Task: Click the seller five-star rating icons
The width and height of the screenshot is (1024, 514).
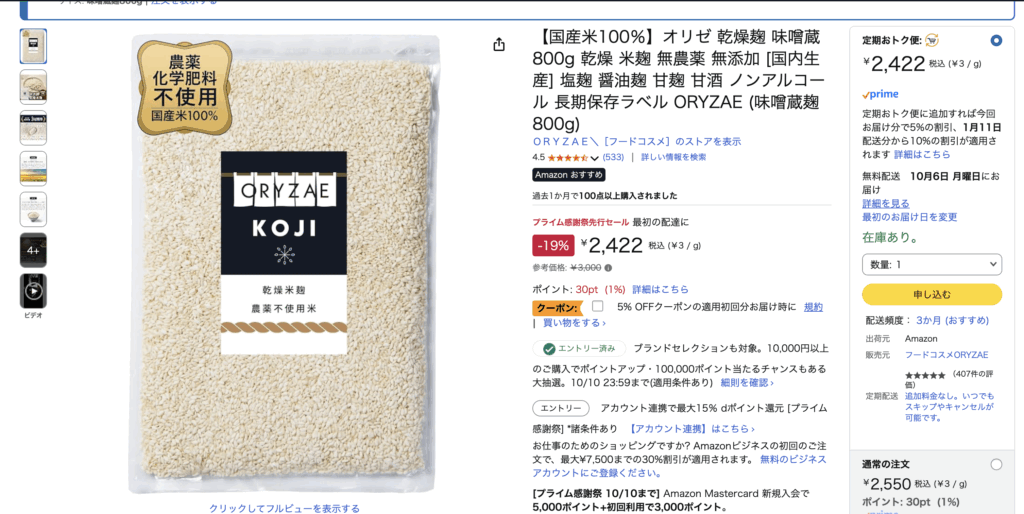Action: click(x=925, y=376)
